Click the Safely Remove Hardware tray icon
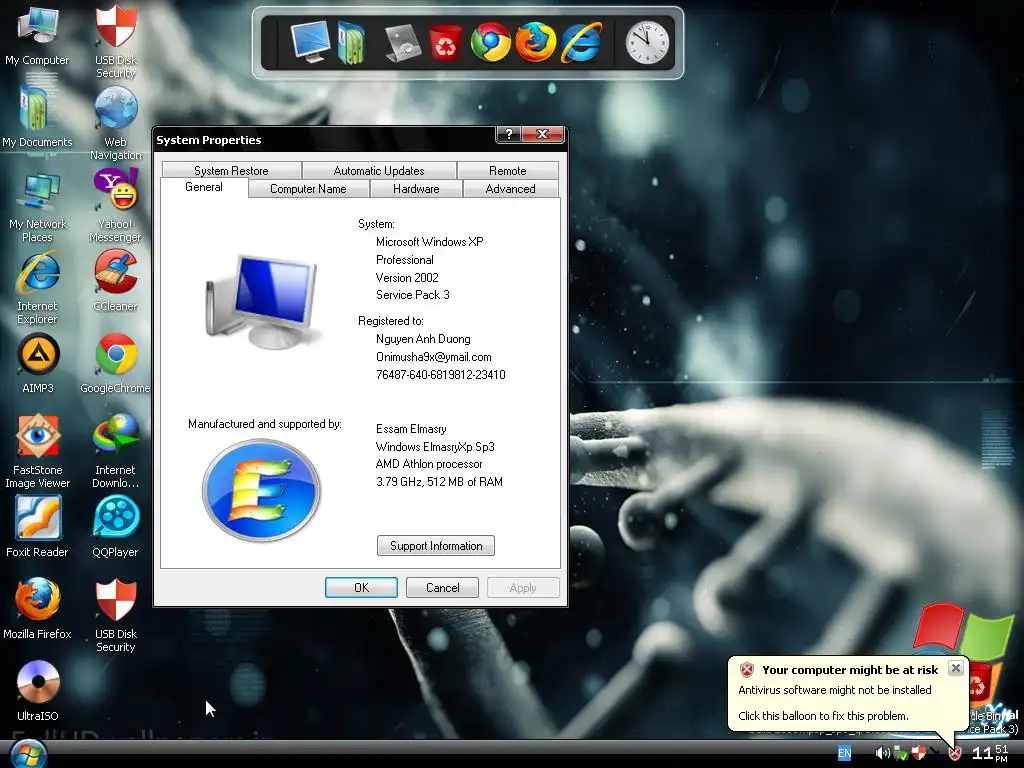This screenshot has width=1024, height=768. (x=901, y=754)
